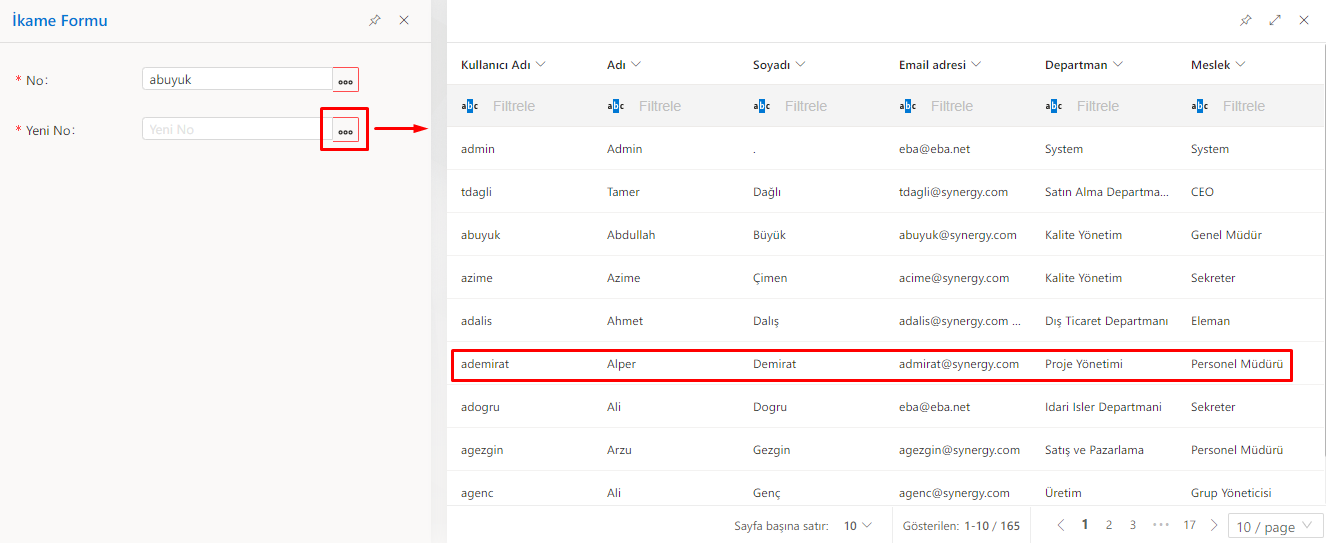
Task: Open Sayfa başına satır dropdown
Action: 857,525
